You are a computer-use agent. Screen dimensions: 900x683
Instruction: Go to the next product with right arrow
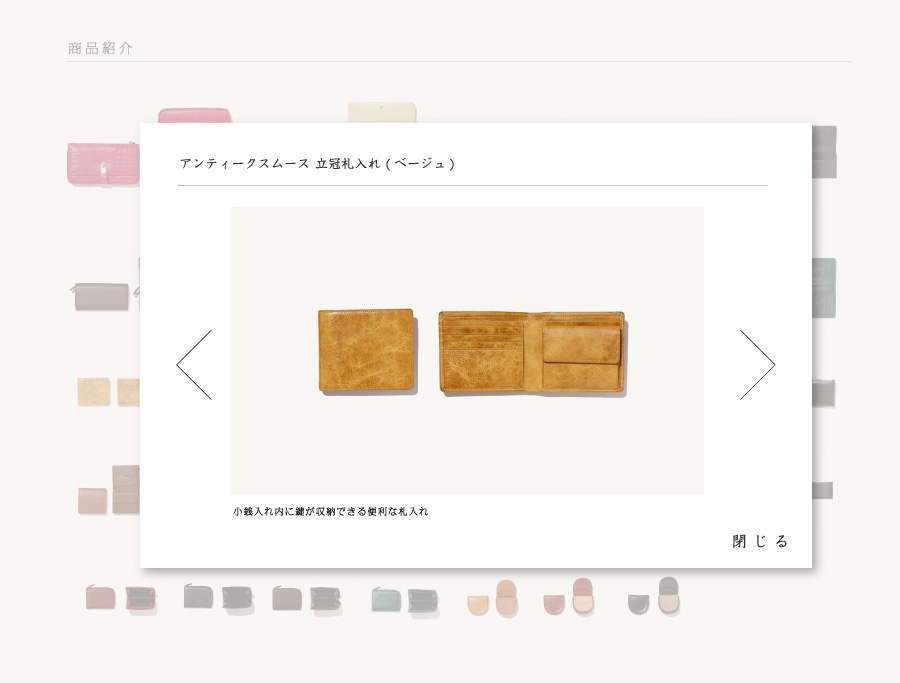(758, 364)
